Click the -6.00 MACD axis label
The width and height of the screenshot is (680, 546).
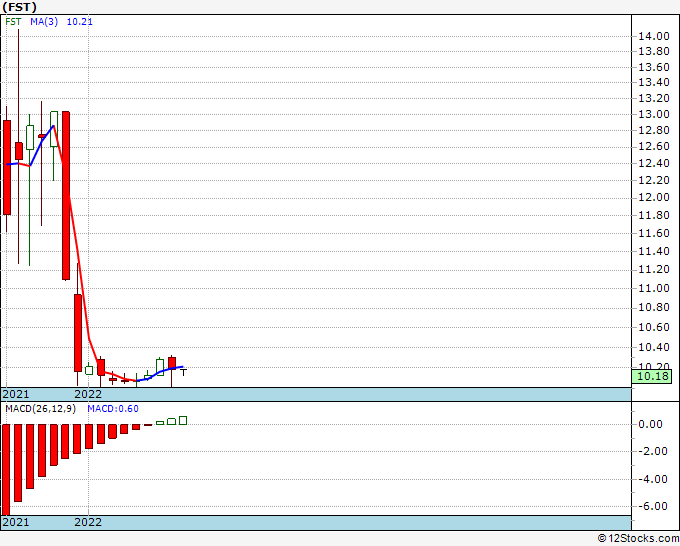(x=653, y=506)
